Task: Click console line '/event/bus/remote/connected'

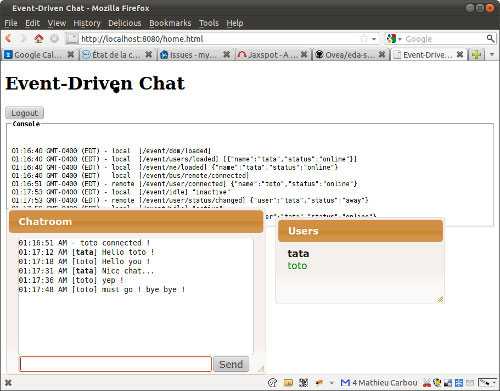Action: (130, 175)
